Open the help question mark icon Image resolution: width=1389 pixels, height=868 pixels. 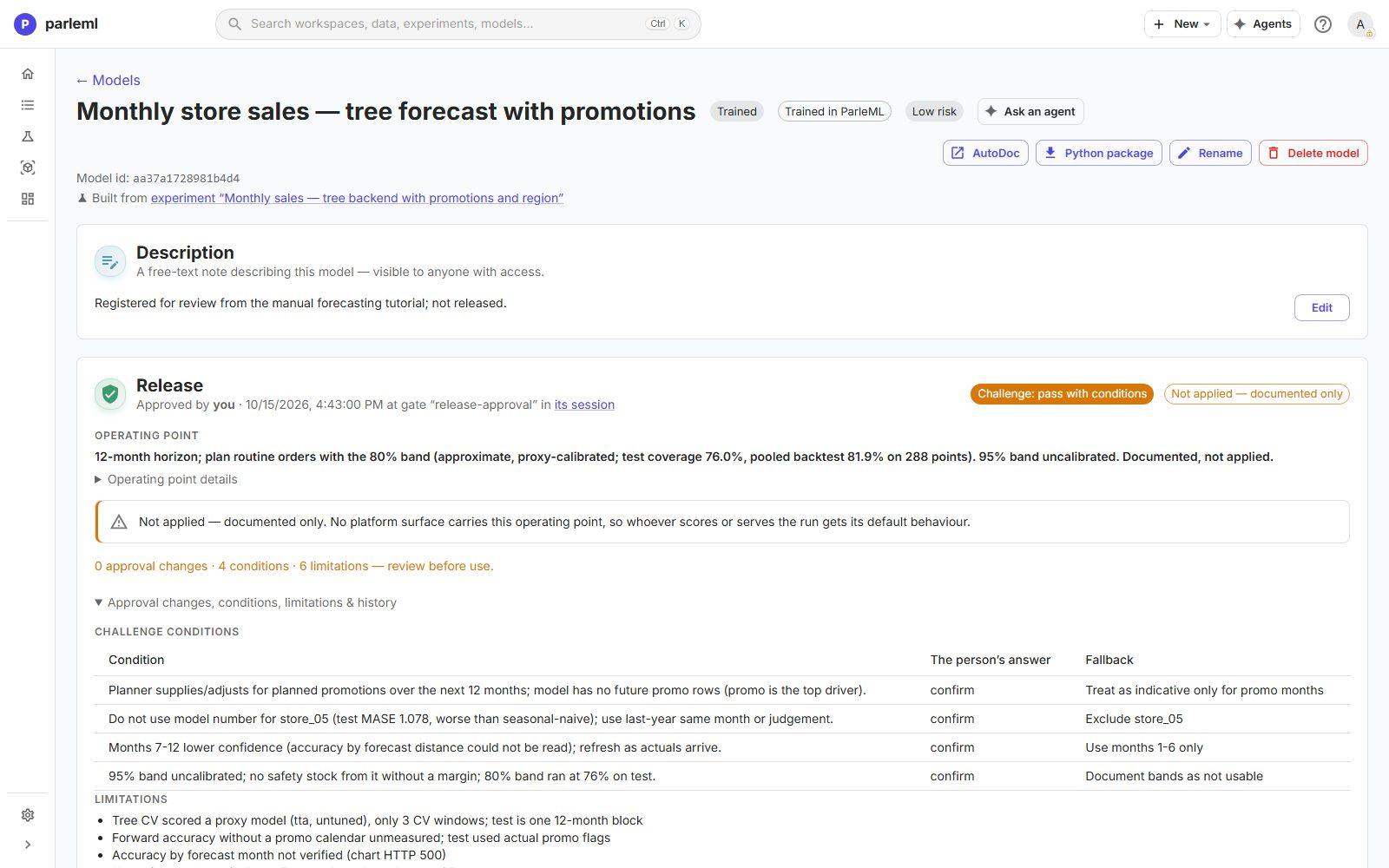1323,24
